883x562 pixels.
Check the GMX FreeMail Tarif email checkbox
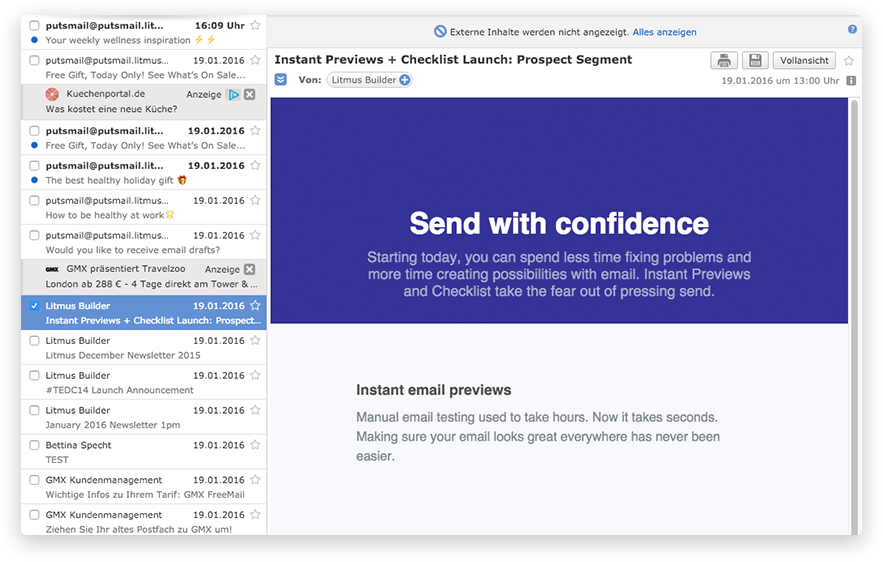coord(34,480)
